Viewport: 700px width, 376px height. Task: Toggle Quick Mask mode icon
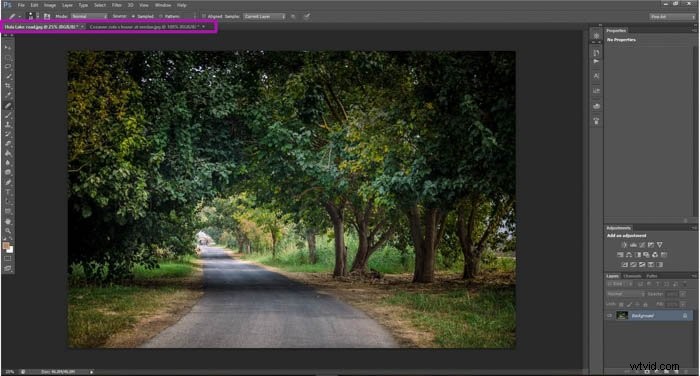coord(8,259)
